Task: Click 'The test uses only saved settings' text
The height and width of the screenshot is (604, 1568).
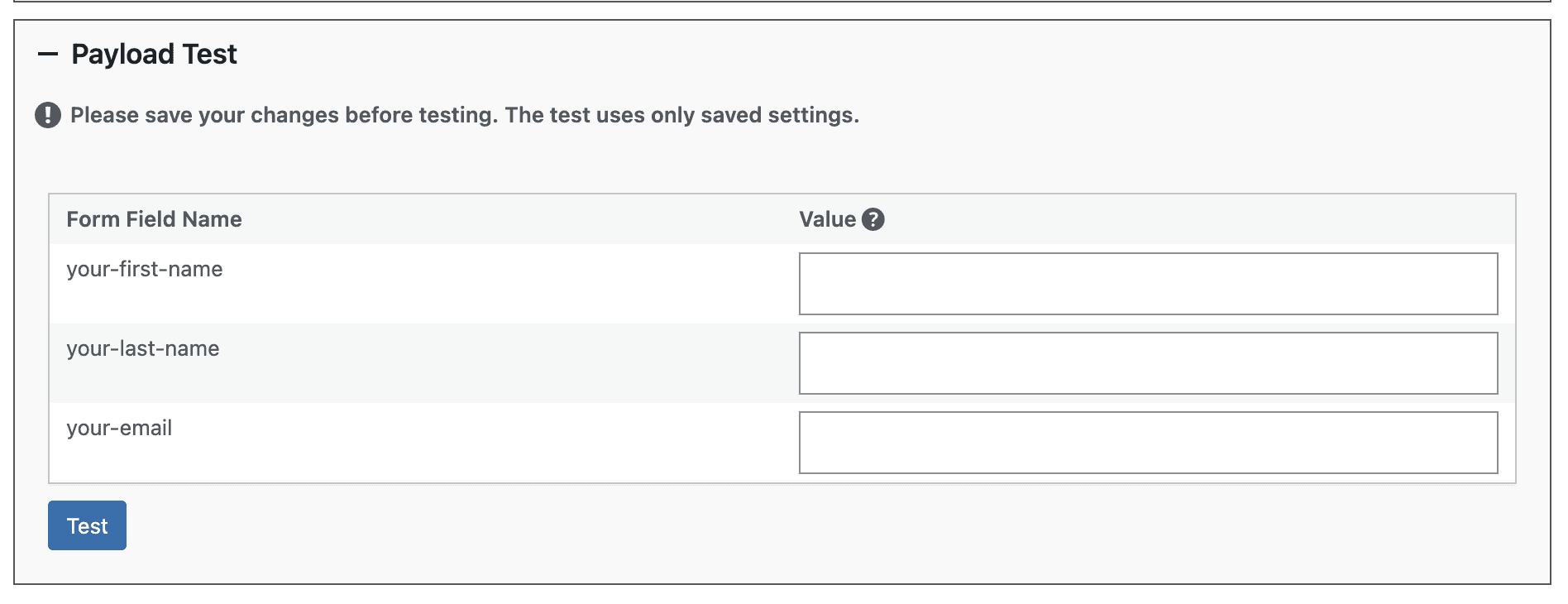Action: 681,115
